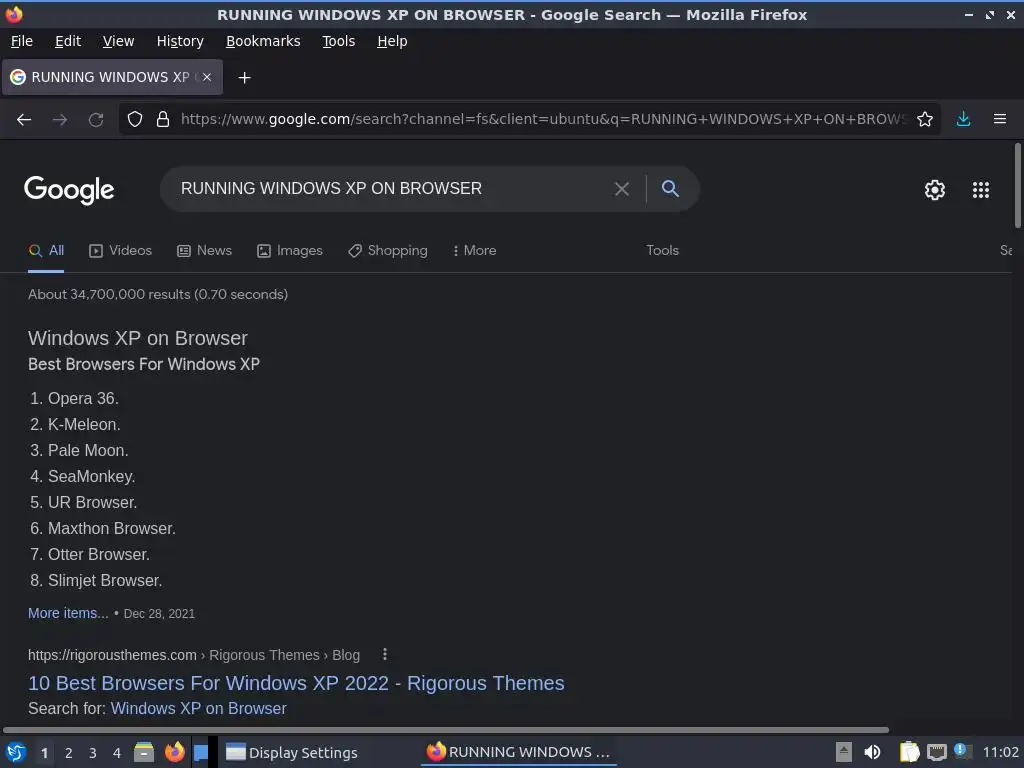The height and width of the screenshot is (768, 1024).
Task: Activate Display Settings window in taskbar
Action: tap(292, 752)
